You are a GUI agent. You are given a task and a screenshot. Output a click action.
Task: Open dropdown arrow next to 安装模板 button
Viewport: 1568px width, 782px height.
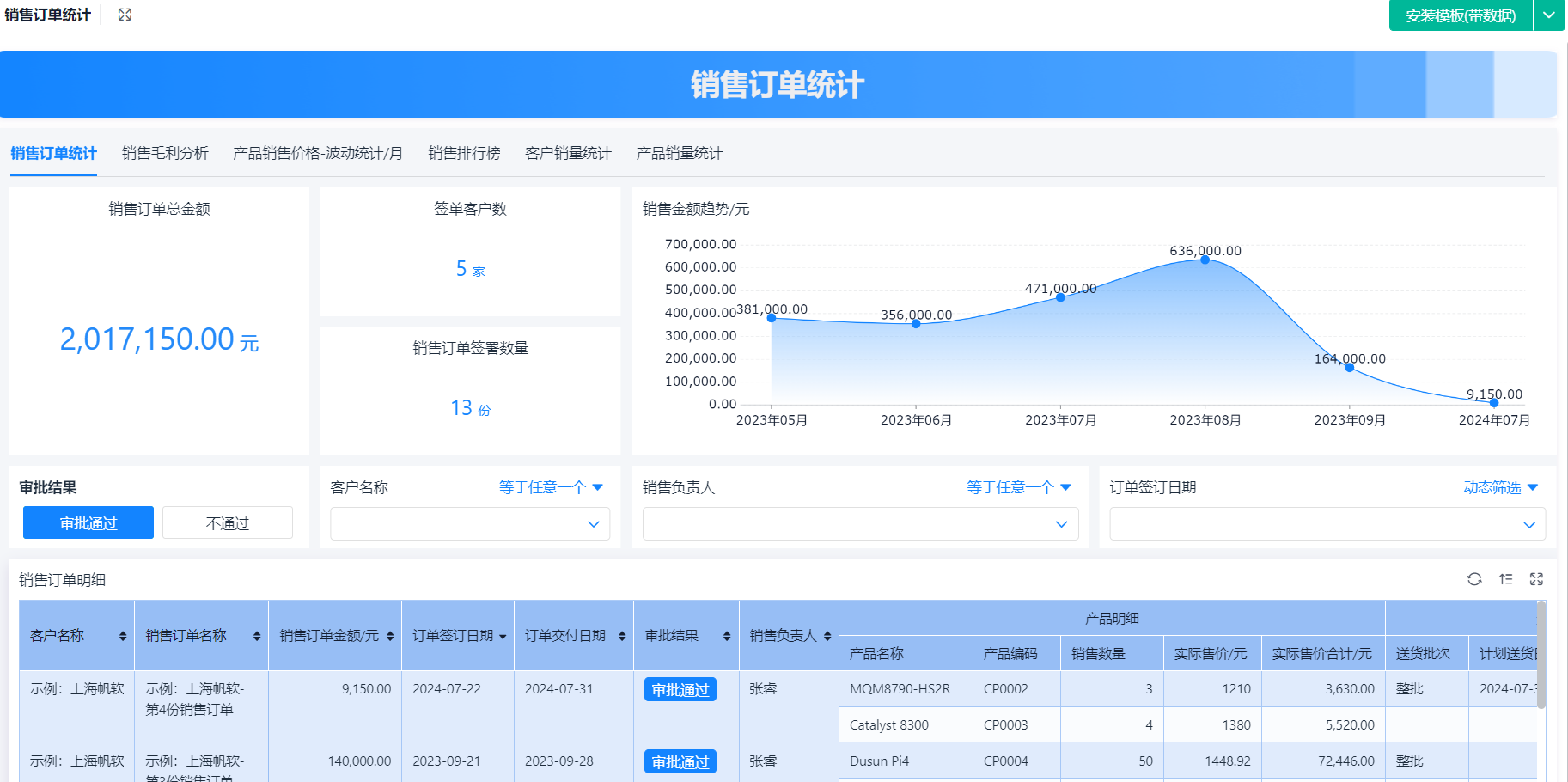click(x=1549, y=15)
